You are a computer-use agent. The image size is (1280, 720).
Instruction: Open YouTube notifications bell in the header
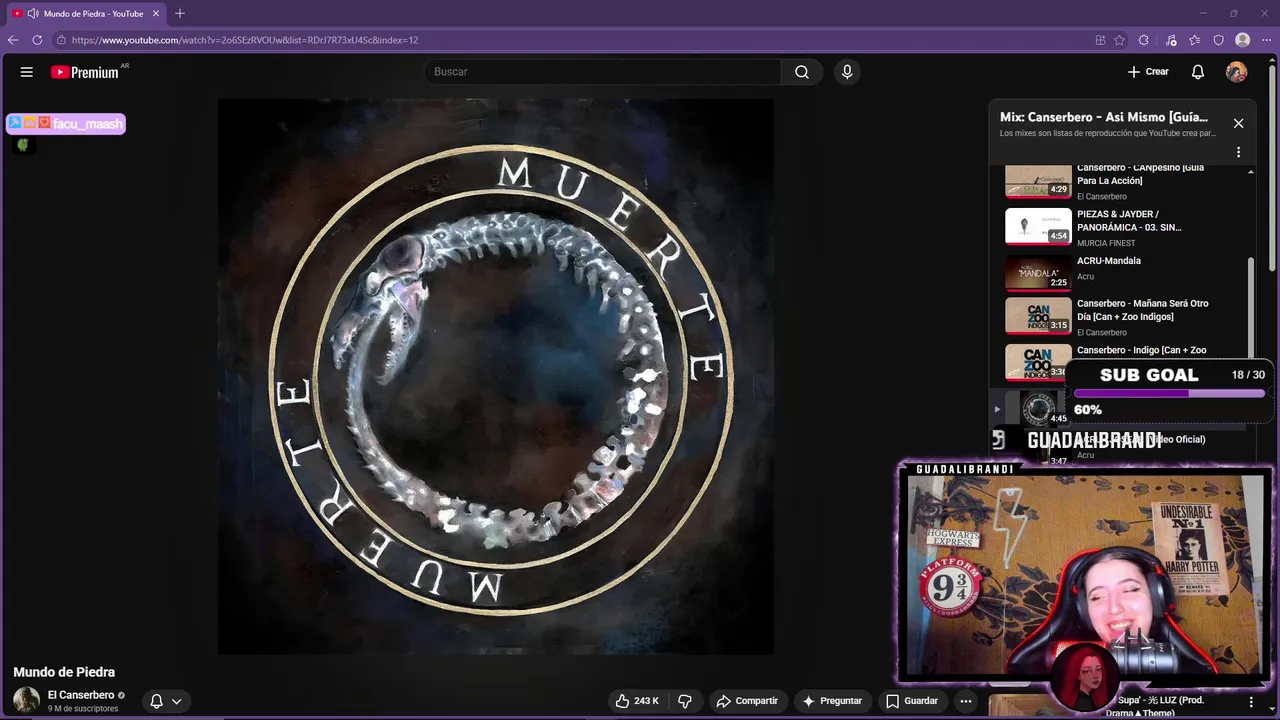(x=1198, y=72)
